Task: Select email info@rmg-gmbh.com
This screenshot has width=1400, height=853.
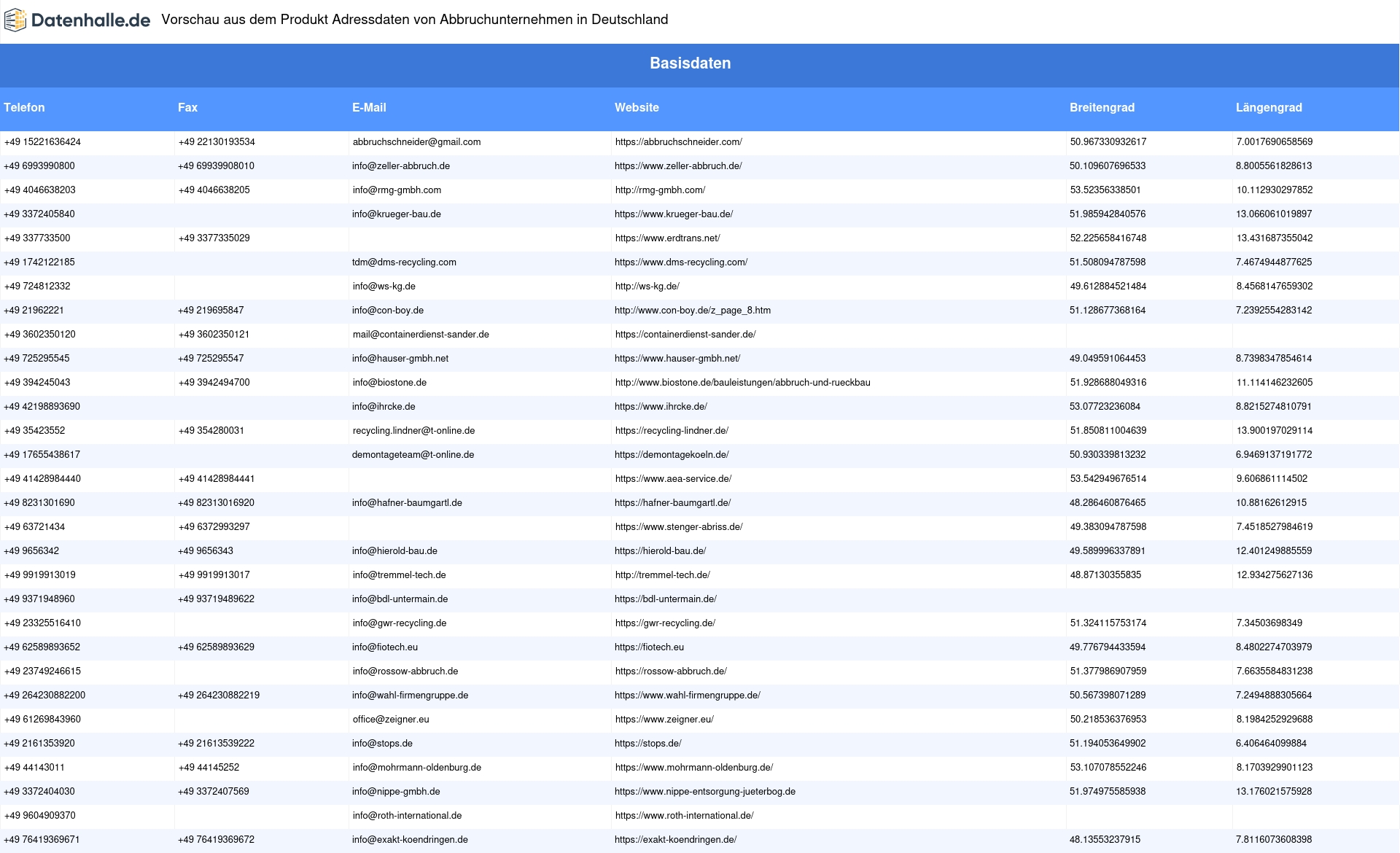Action: click(x=397, y=190)
